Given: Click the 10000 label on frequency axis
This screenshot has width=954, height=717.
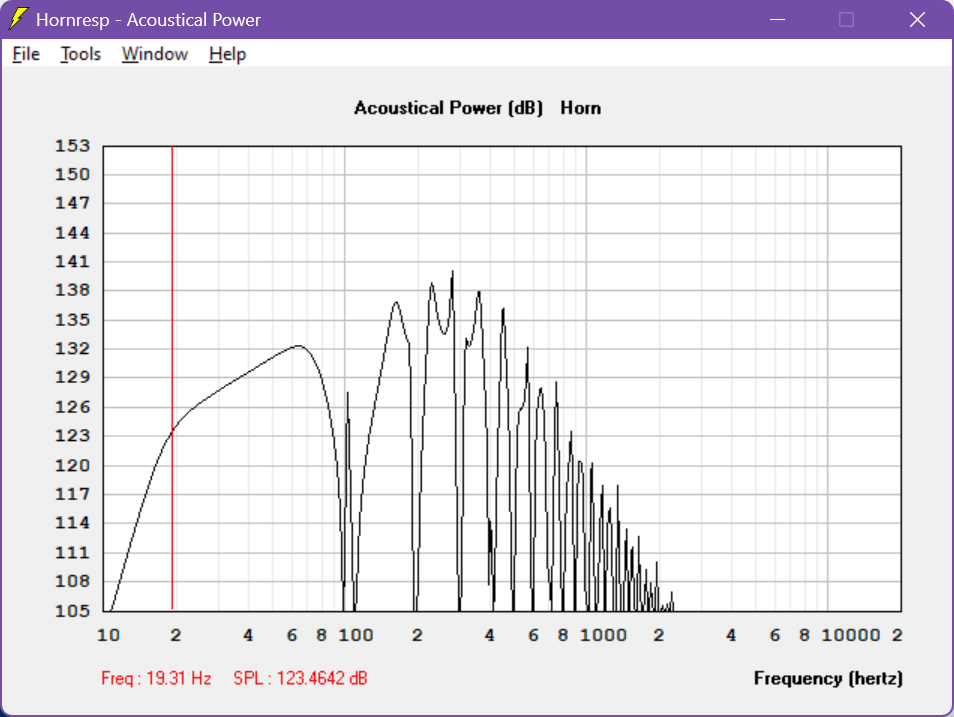Looking at the screenshot, I should (x=851, y=635).
